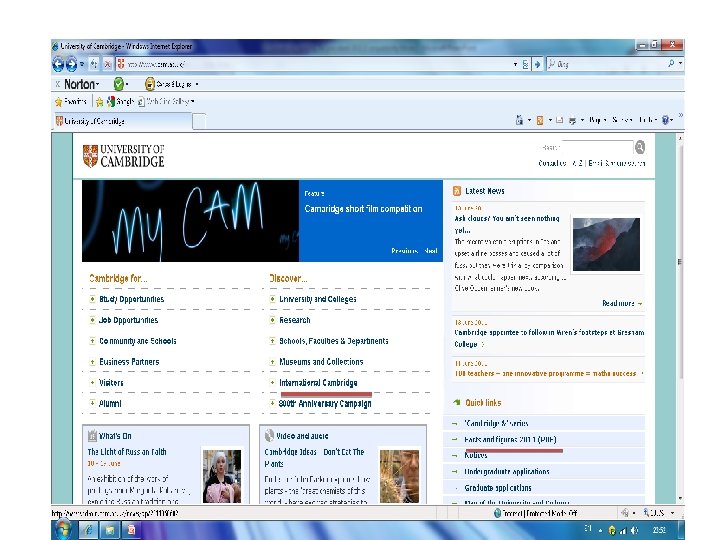Open the Visitors link
720x540 pixels.
click(111, 383)
